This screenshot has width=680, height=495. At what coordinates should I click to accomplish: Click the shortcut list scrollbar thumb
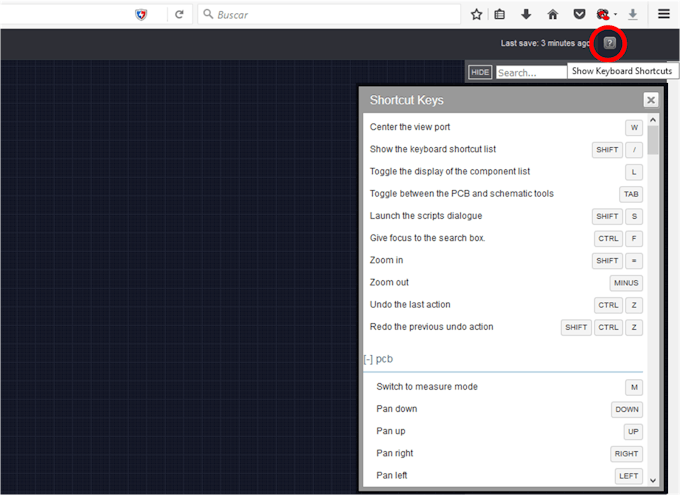tap(653, 140)
